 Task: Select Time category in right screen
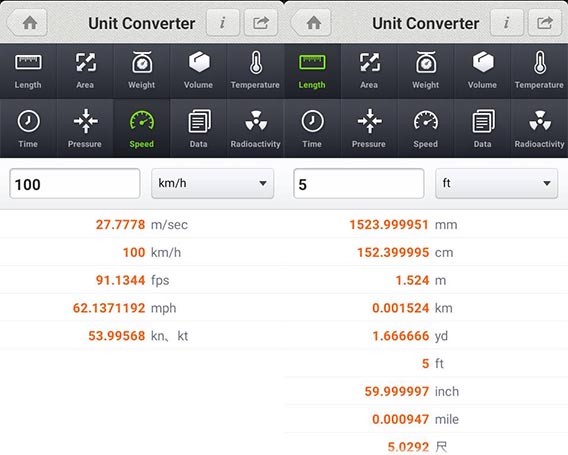(x=312, y=128)
